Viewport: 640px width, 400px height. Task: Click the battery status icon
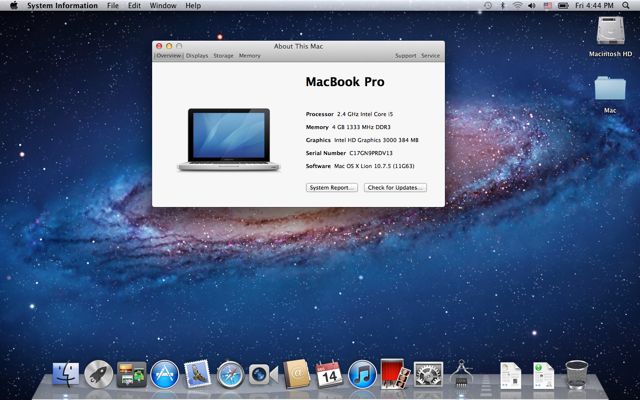coord(563,6)
